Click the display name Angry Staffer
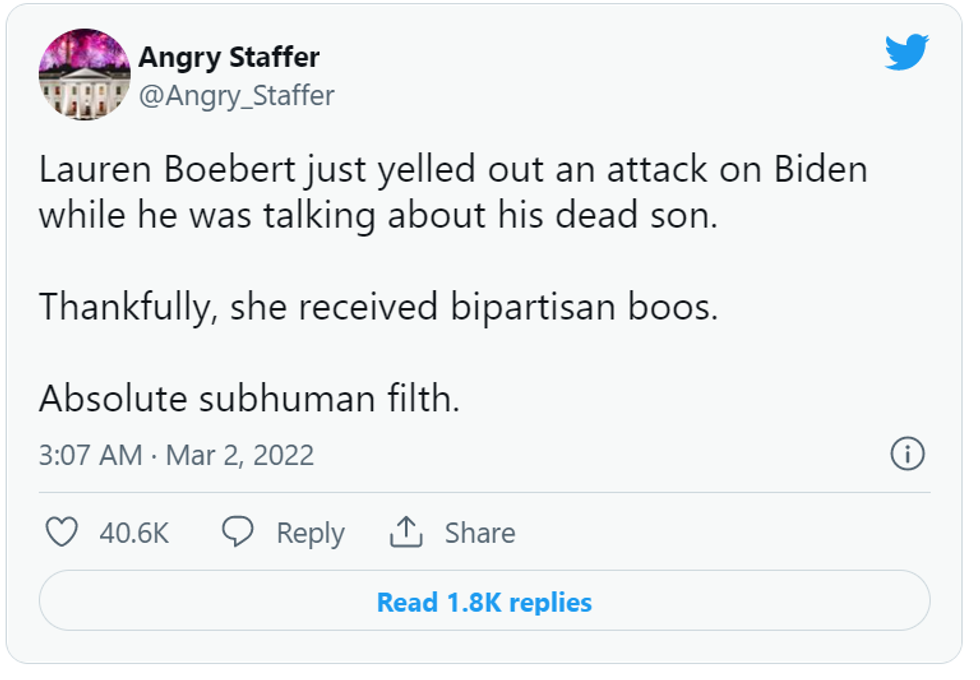 point(229,57)
